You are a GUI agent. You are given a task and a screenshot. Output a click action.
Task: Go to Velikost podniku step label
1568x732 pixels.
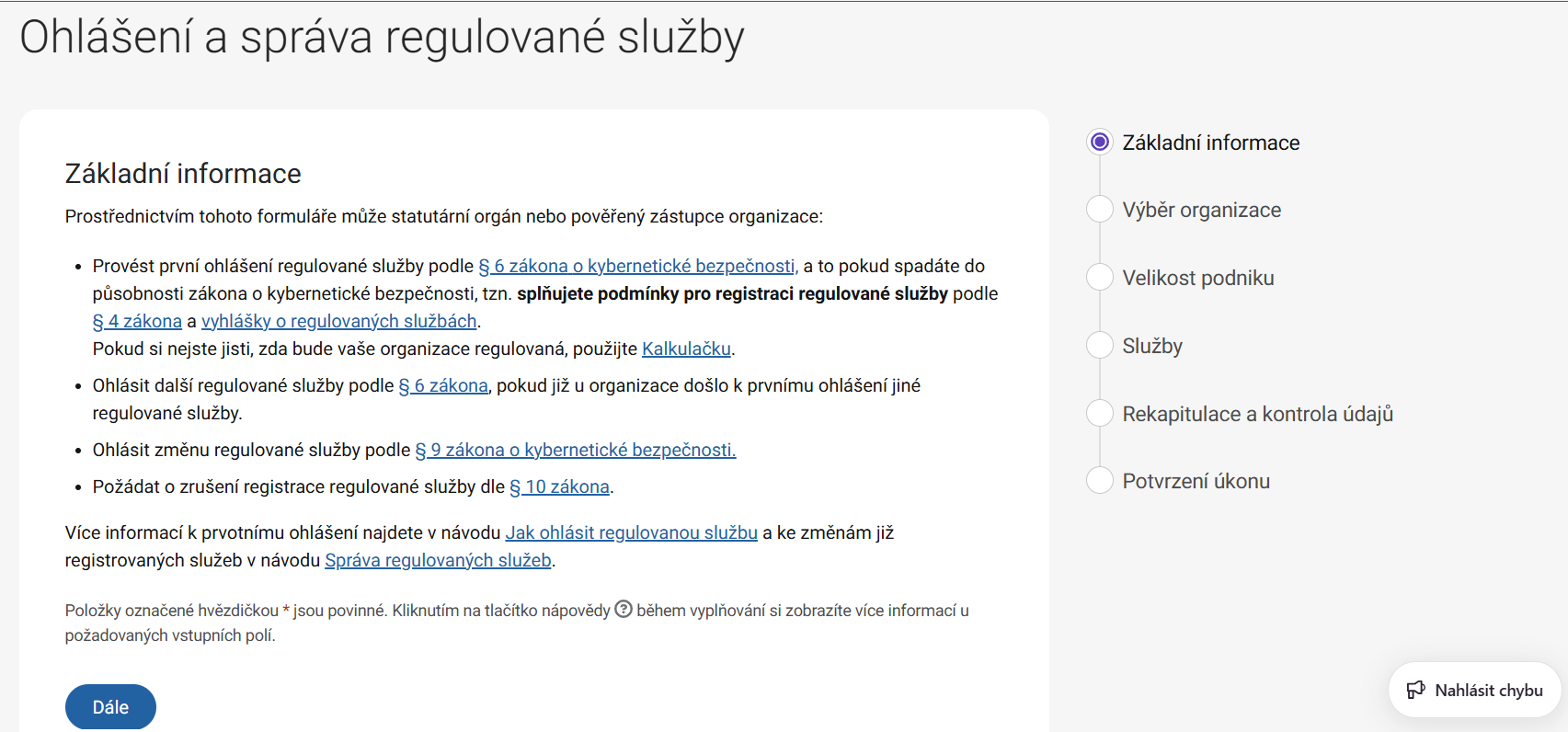(1197, 278)
